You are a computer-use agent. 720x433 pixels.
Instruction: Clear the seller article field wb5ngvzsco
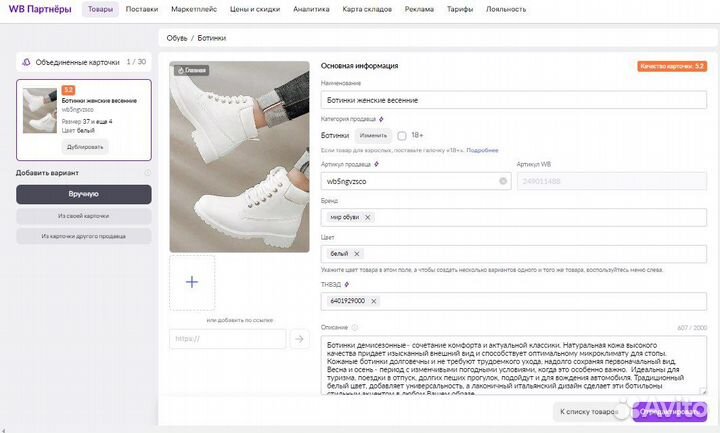tap(503, 181)
